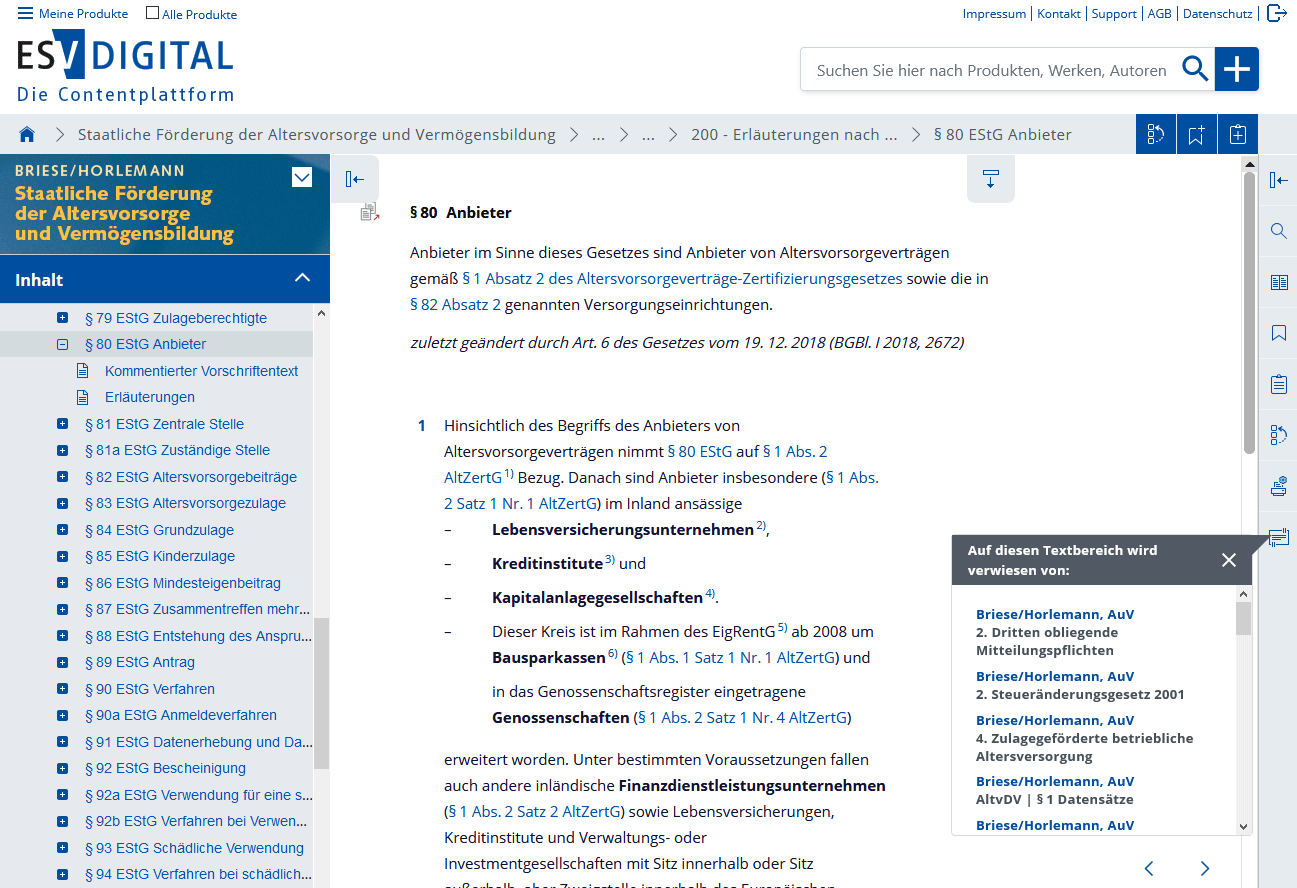Click the print icon in right sidebar

1278,487
